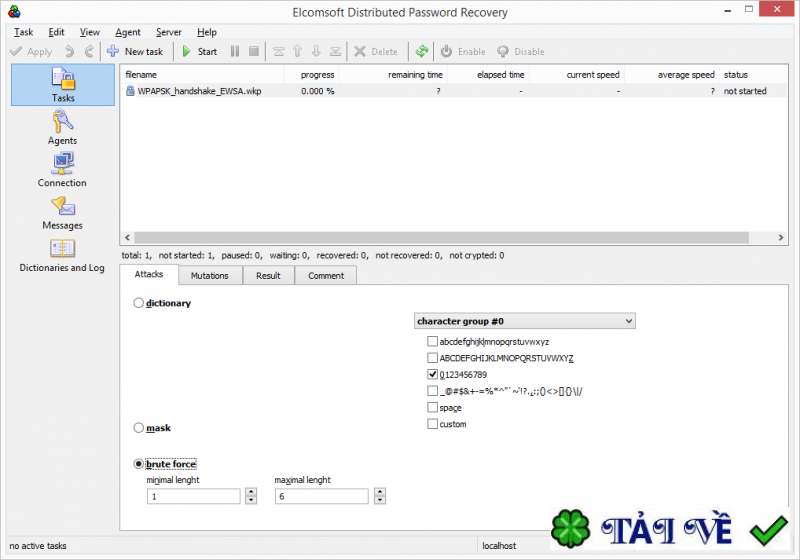The height and width of the screenshot is (560, 800).
Task: Open the Edit menu
Action: 56,32
